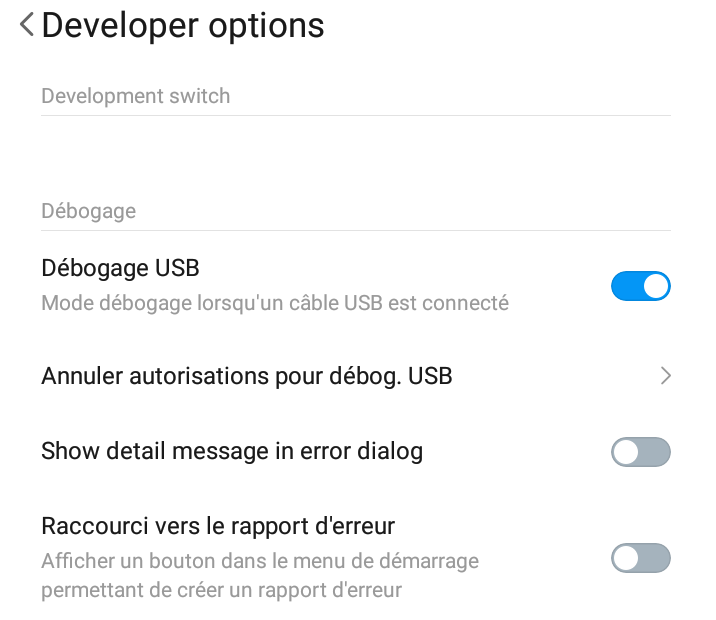Click the chevron beside Annuler autorisations
The image size is (716, 620).
(666, 376)
